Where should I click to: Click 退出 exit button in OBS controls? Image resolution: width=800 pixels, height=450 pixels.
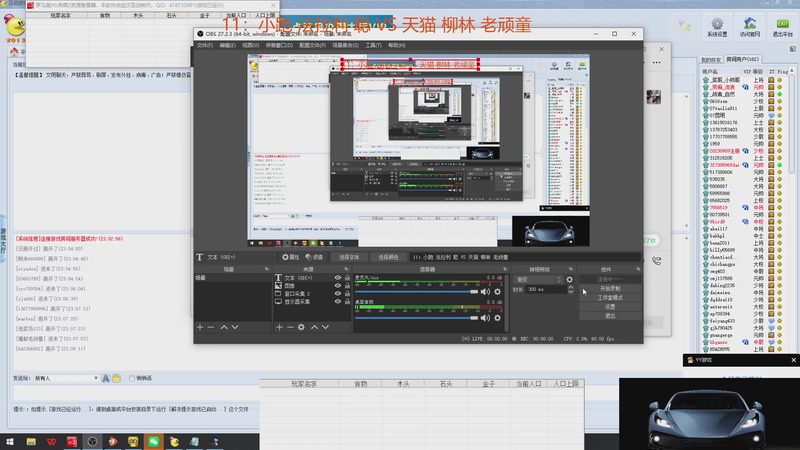(x=610, y=316)
